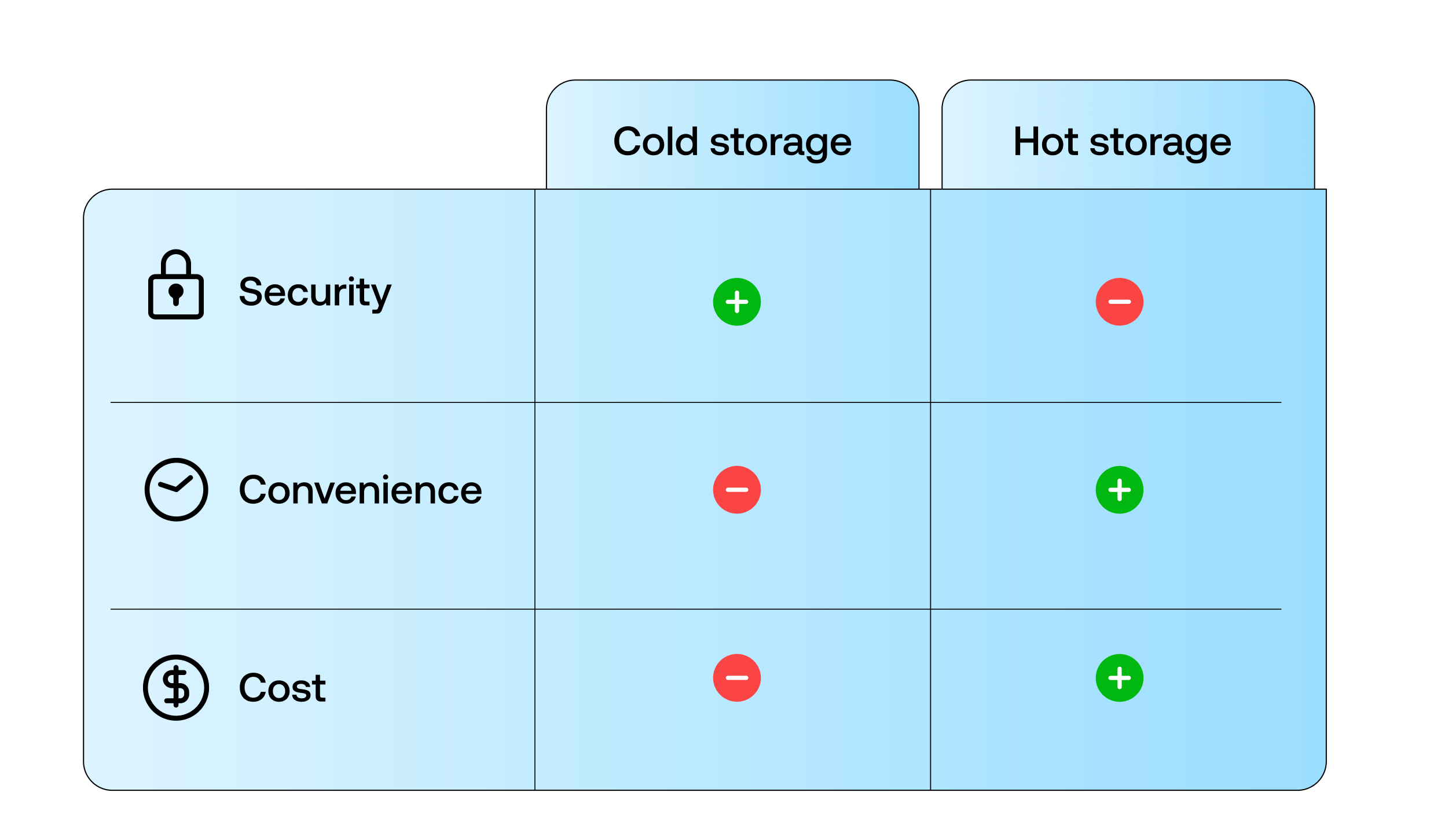Click the green plus for Hot storage Convenience

[1119, 490]
